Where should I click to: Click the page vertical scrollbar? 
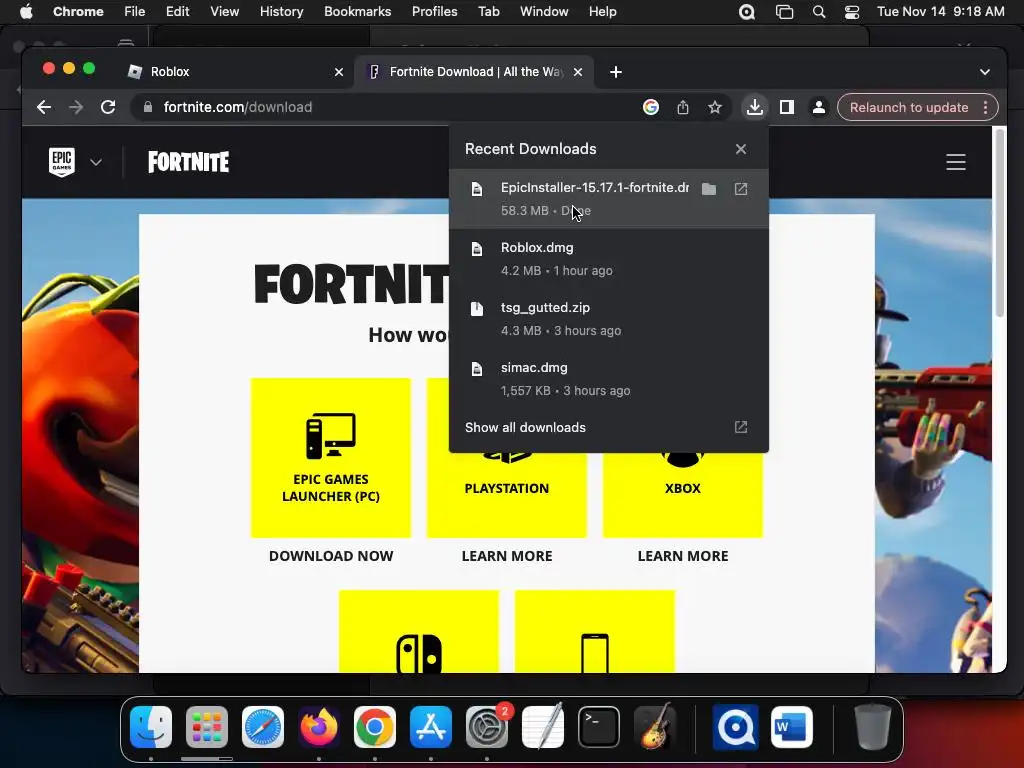point(999,223)
